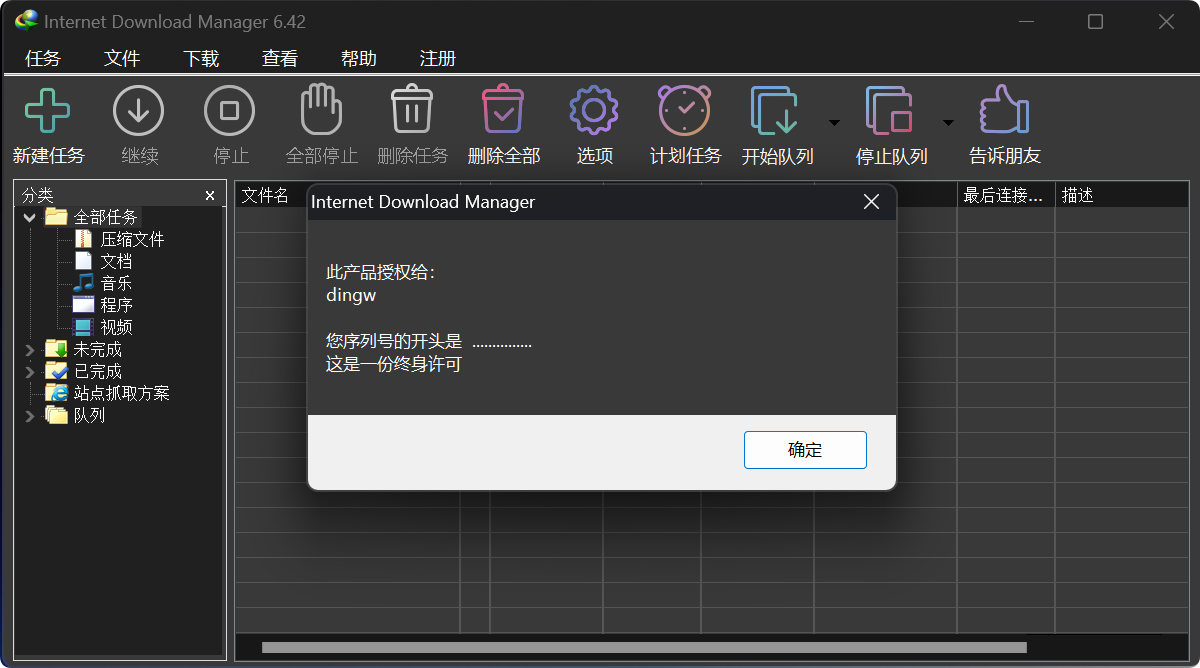Close the 分类 sidebar panel

(x=210, y=195)
